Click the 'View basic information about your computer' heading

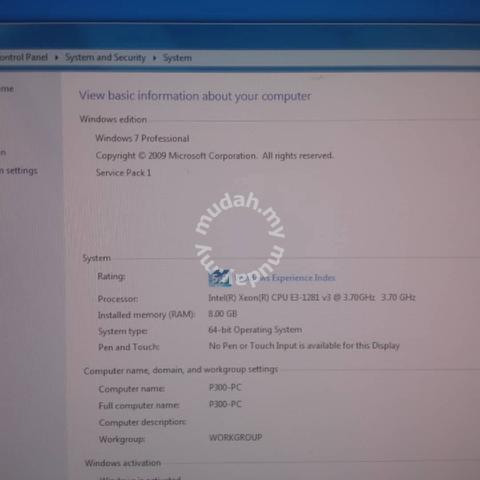tap(195, 96)
